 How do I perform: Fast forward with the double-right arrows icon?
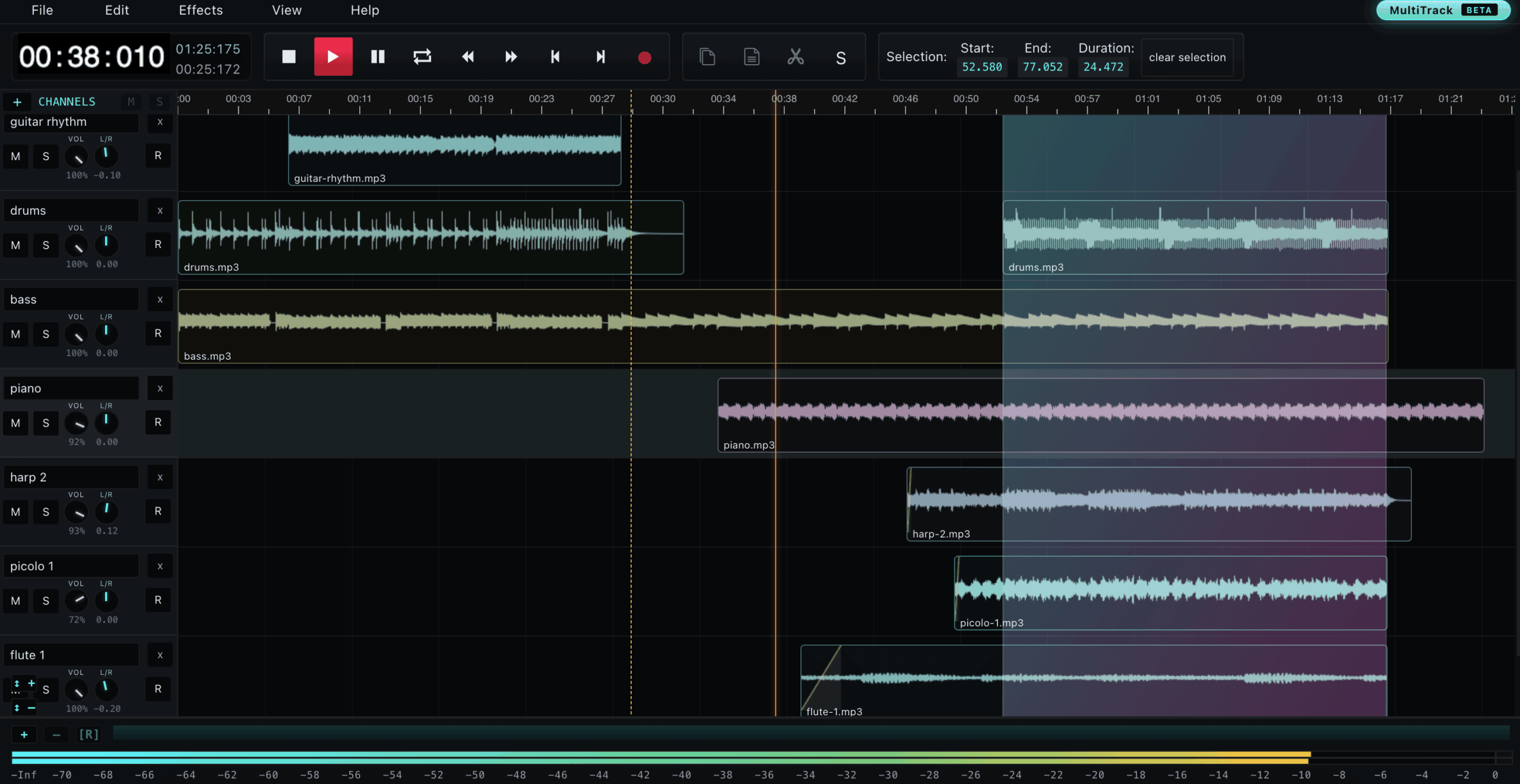click(x=511, y=57)
